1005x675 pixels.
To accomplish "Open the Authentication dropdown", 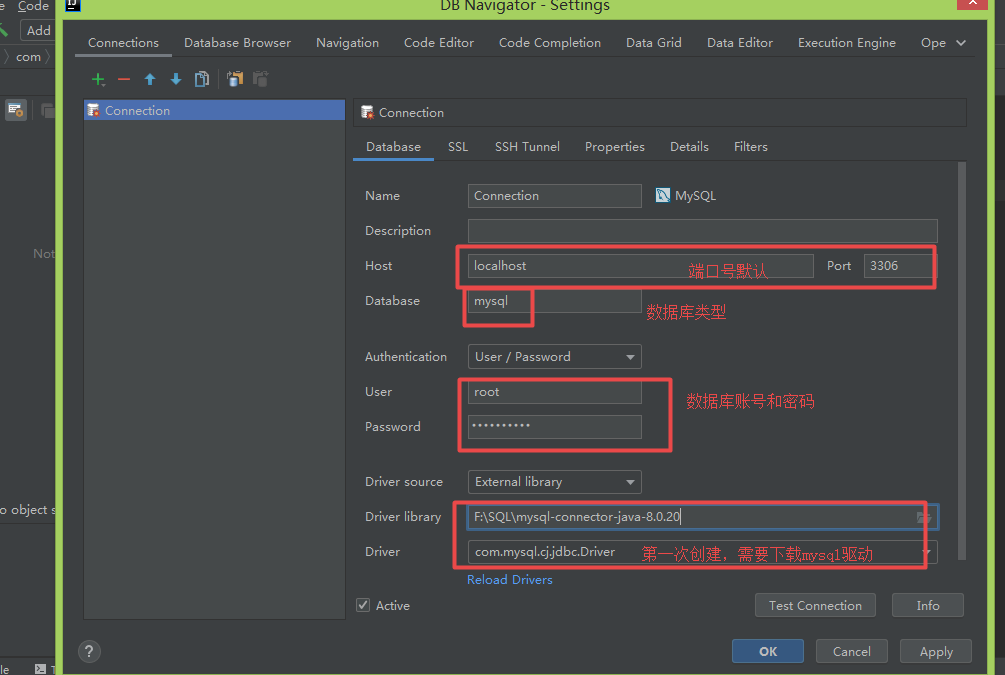I will coord(554,357).
